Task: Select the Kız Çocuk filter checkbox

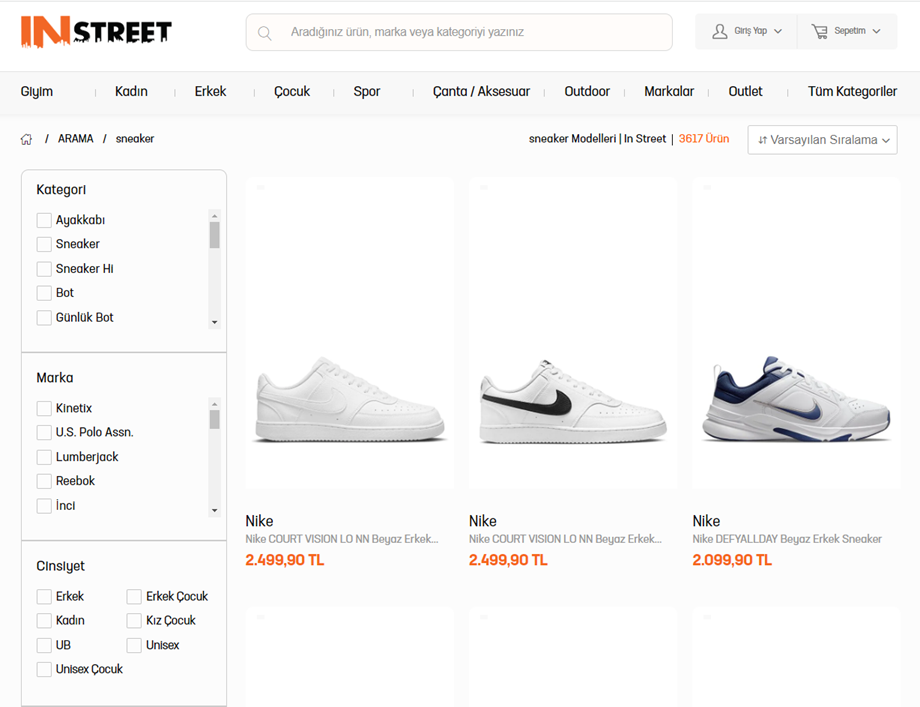Action: coord(133,620)
